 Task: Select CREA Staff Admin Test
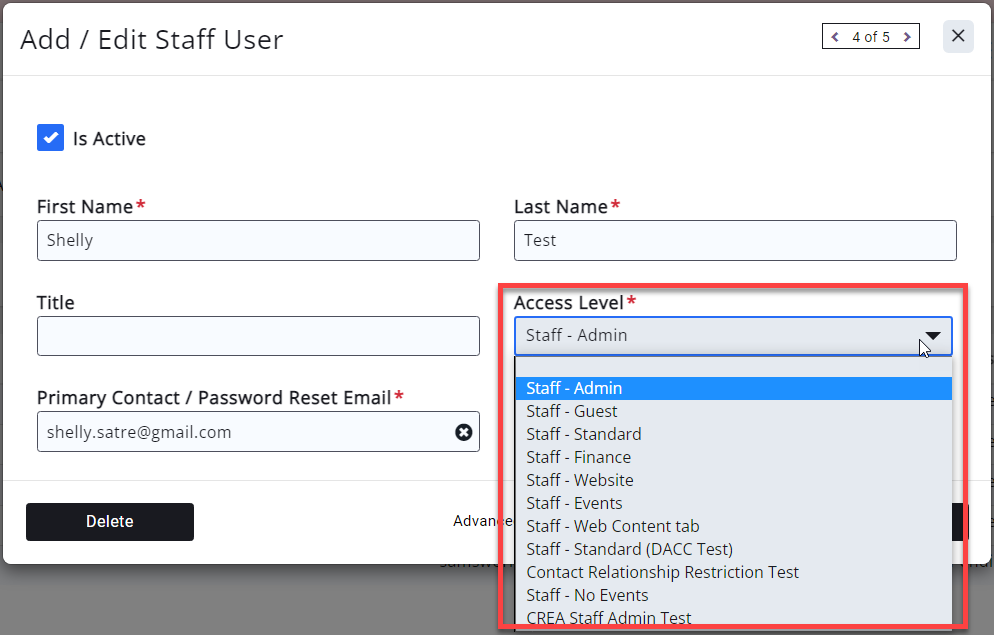[609, 618]
